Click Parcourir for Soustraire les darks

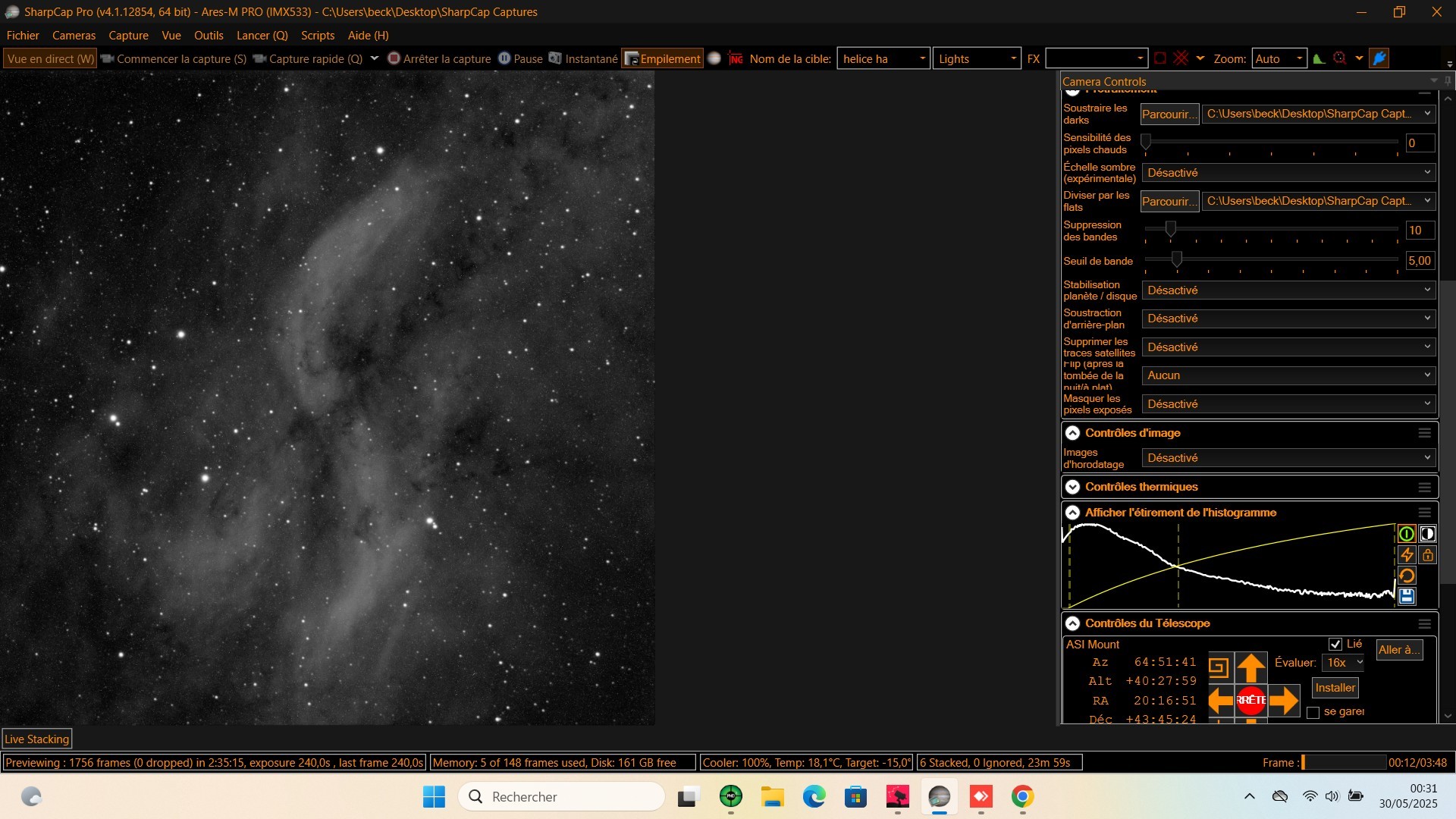1169,115
